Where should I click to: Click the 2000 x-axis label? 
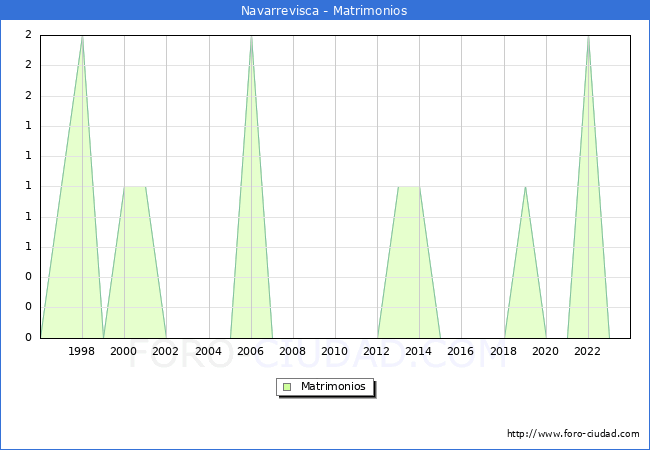[x=124, y=351]
